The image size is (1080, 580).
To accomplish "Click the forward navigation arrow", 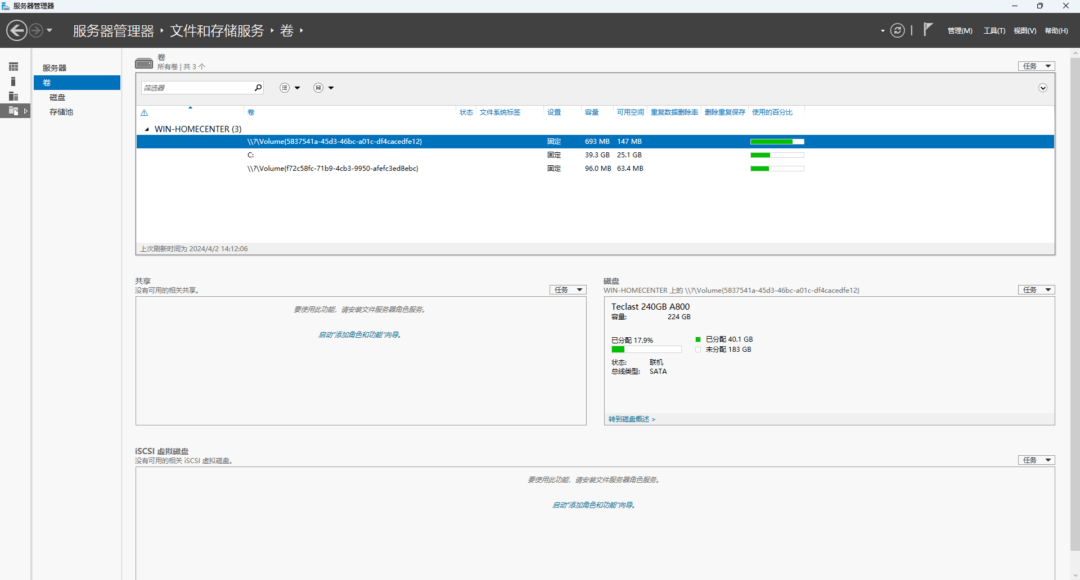I will (36, 30).
